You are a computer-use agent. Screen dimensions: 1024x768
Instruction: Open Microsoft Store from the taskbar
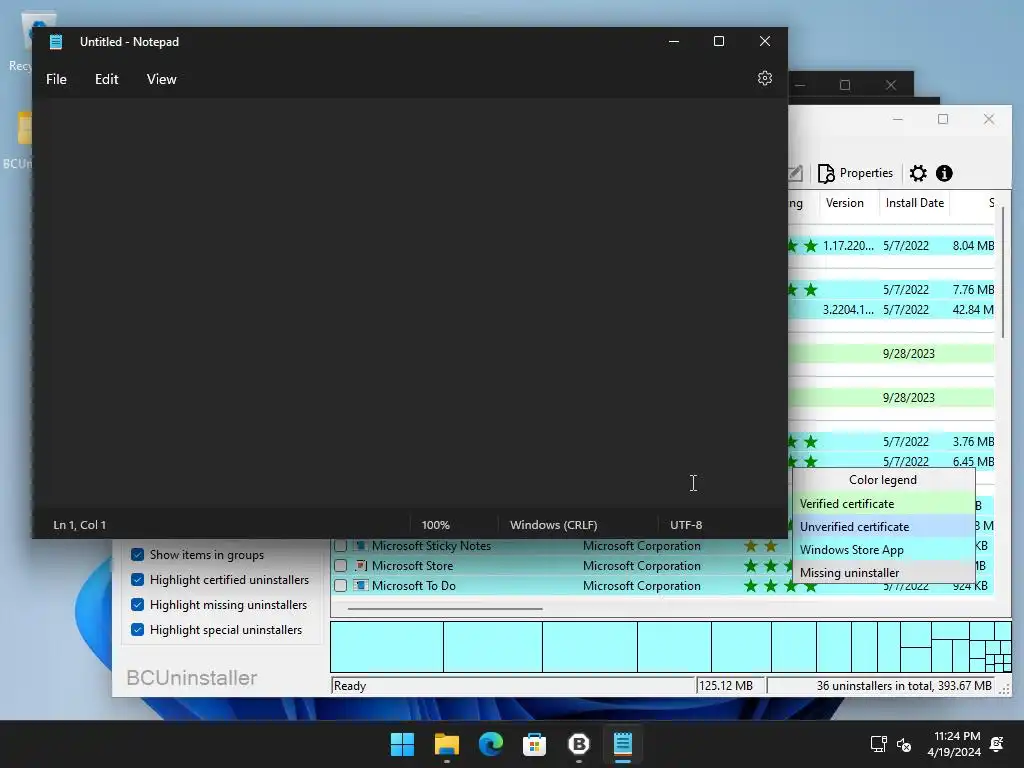click(x=534, y=744)
